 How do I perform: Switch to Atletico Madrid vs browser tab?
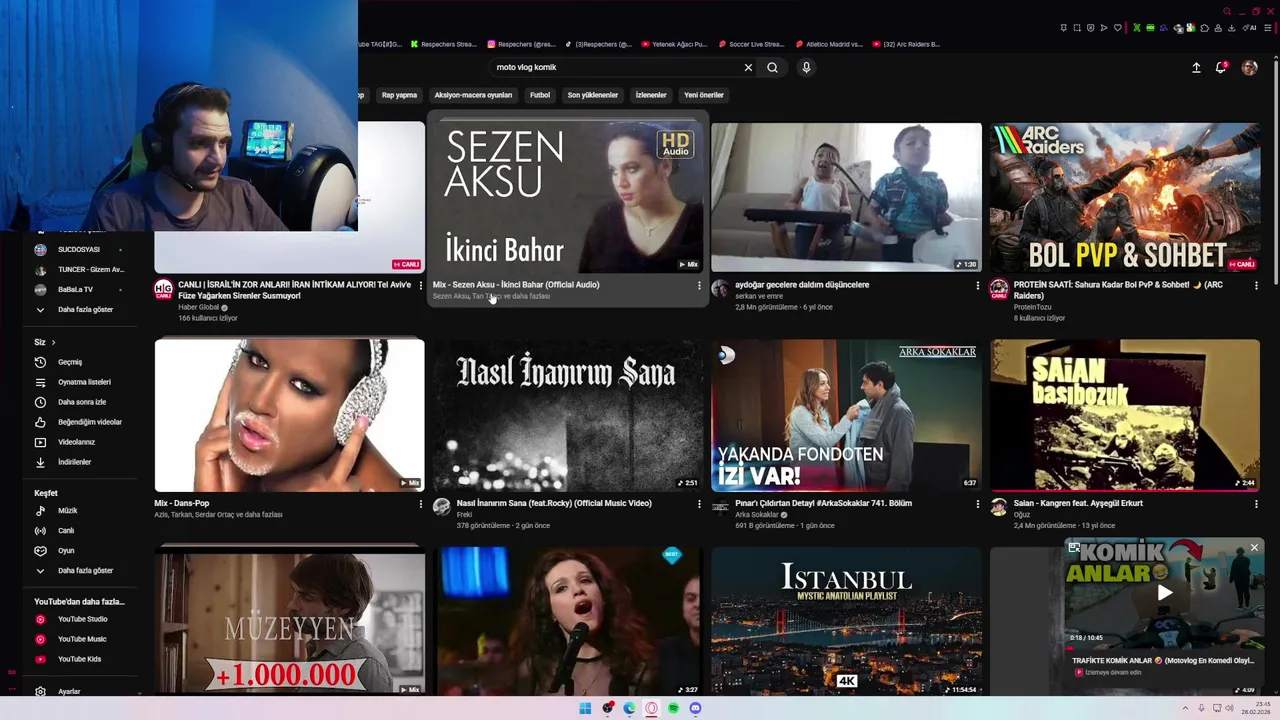coord(829,44)
